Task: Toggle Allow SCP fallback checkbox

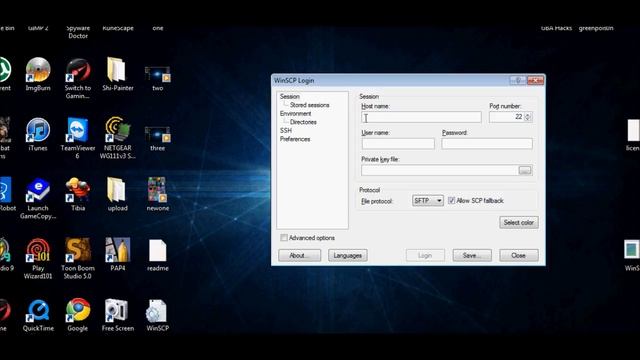Action: point(451,200)
